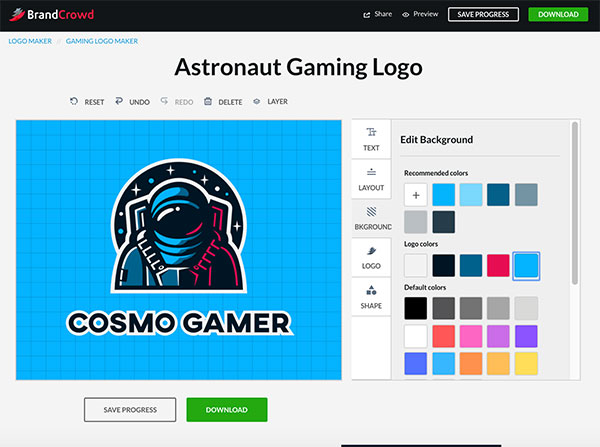Pick the violet default color
This screenshot has width=600, height=447.
(526, 336)
